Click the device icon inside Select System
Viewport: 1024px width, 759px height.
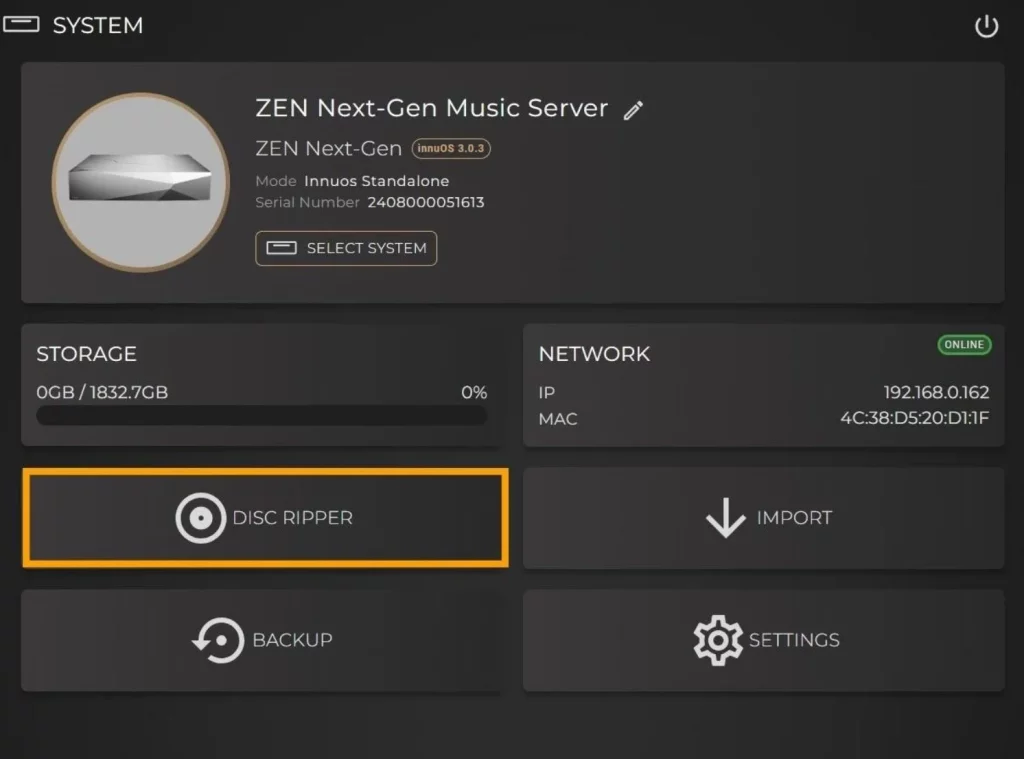(281, 248)
